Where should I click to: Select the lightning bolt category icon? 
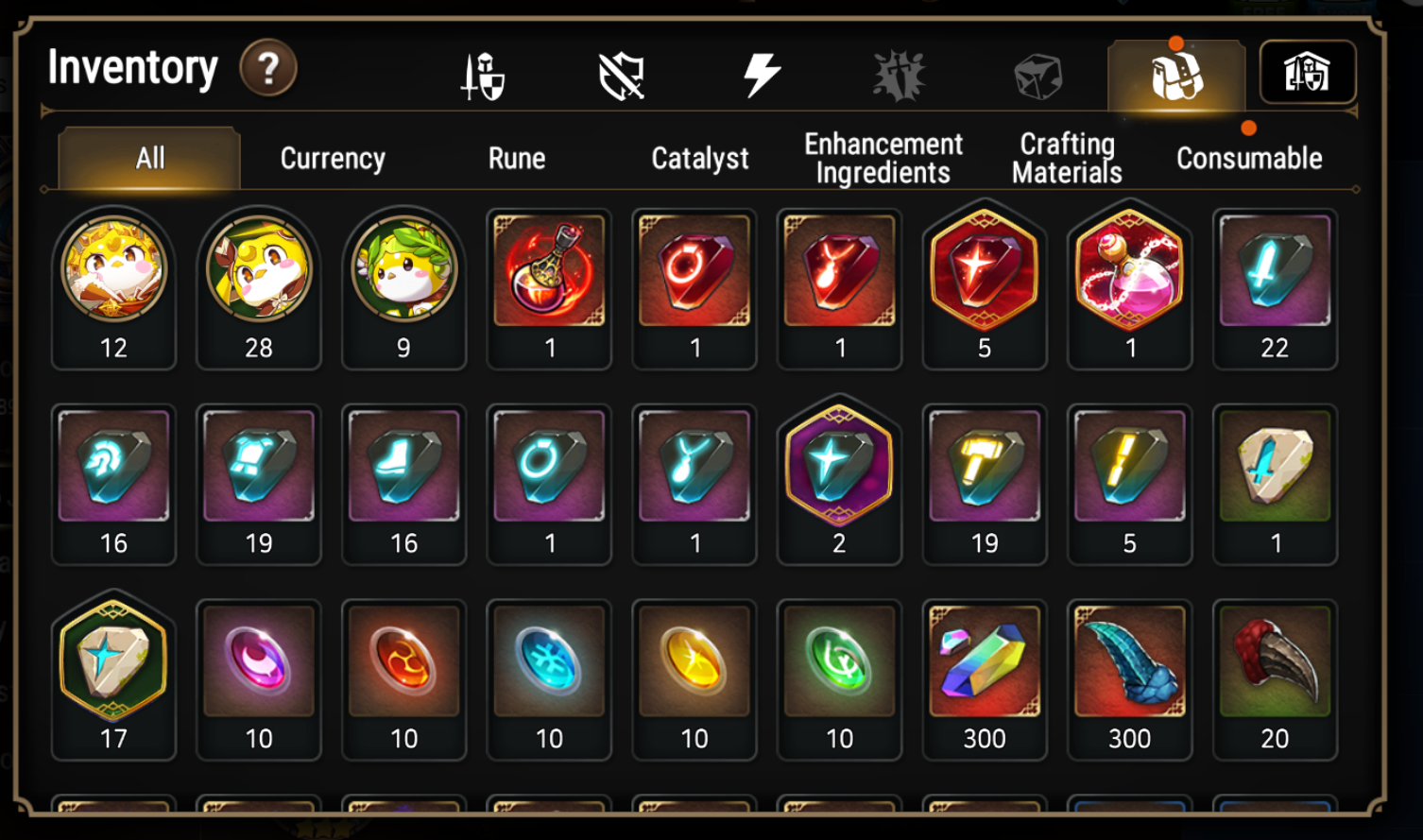click(x=762, y=76)
